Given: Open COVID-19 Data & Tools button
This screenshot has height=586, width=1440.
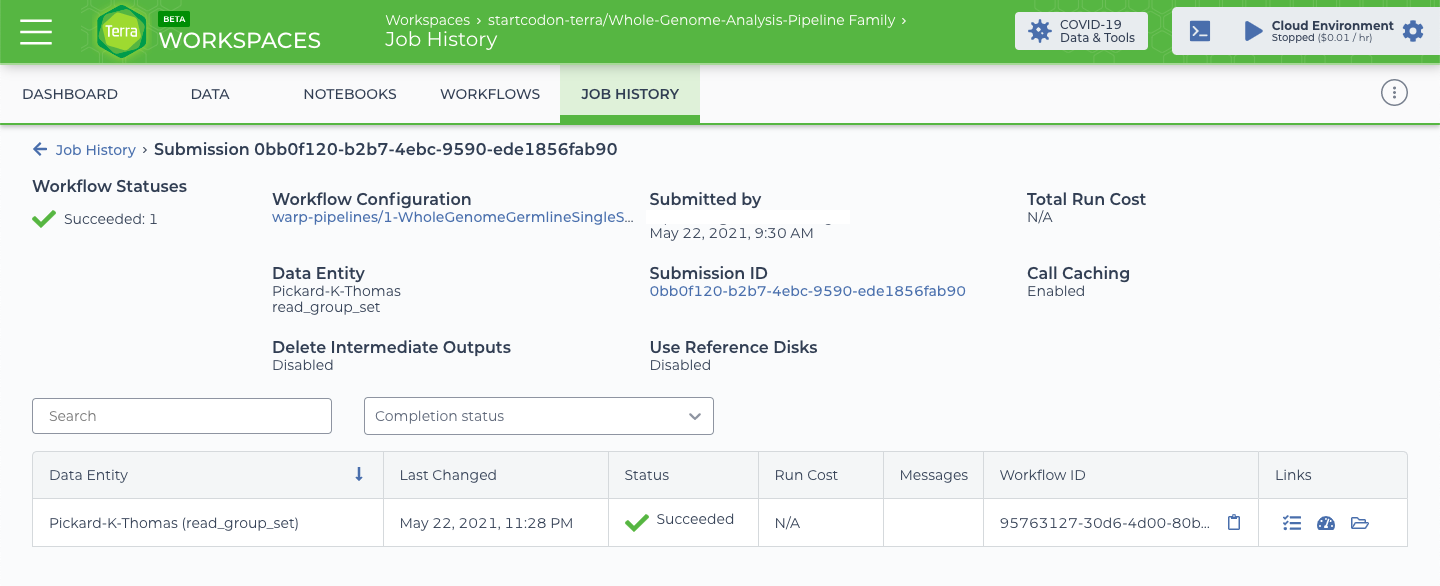Looking at the screenshot, I should coord(1081,31).
